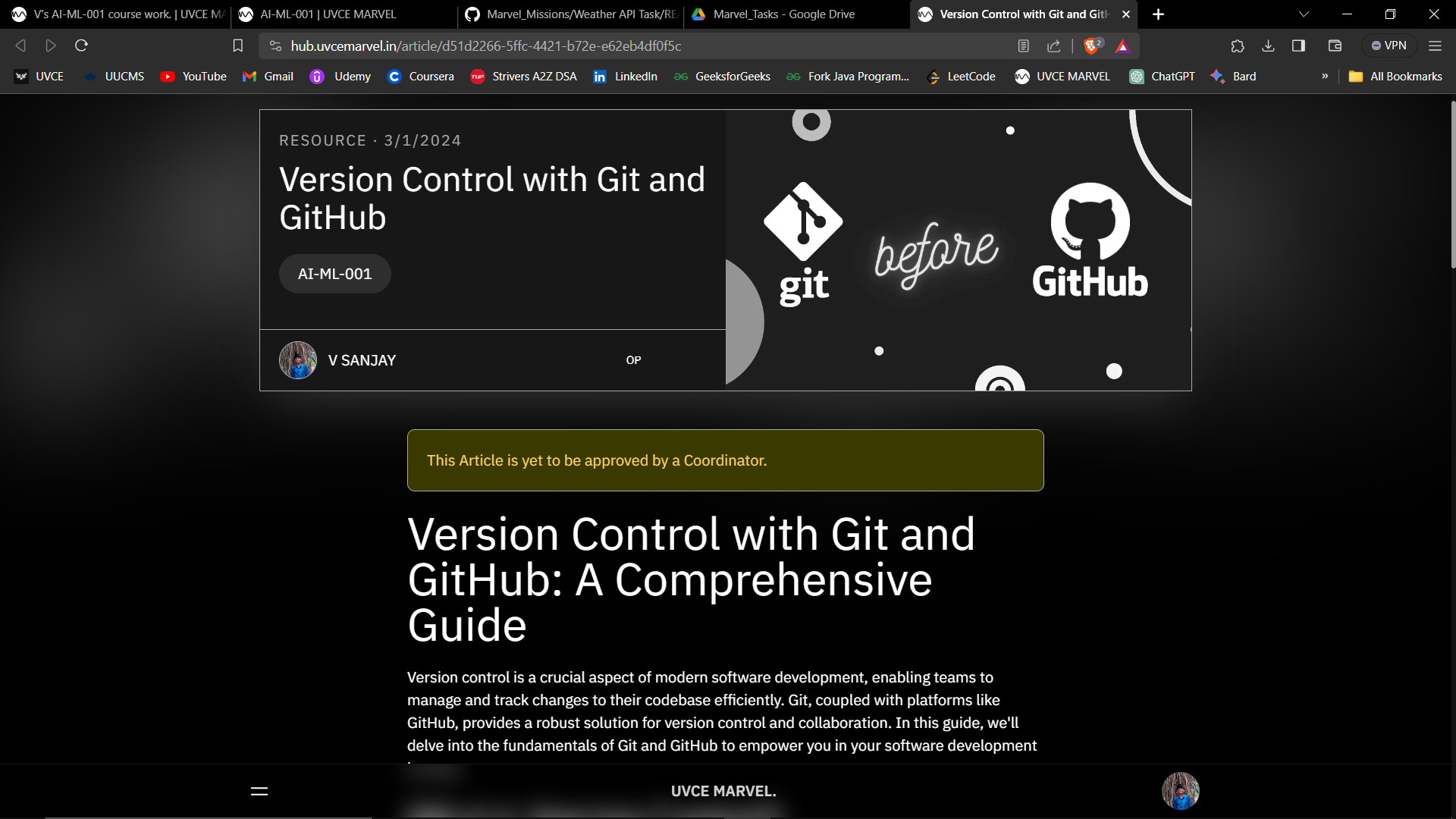Click the share page icon
This screenshot has width=1456, height=819.
click(x=1054, y=46)
